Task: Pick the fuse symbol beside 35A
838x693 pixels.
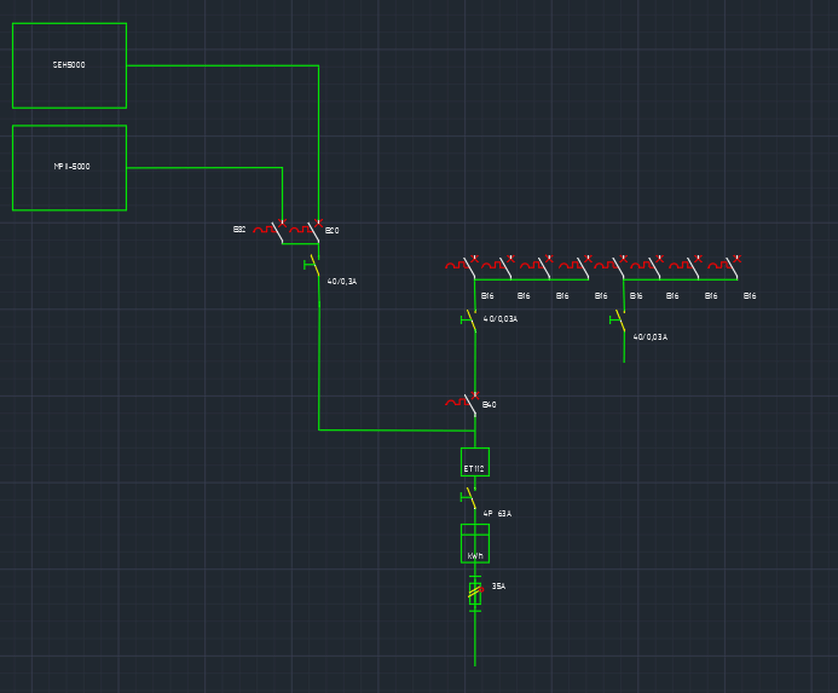Action: click(475, 594)
